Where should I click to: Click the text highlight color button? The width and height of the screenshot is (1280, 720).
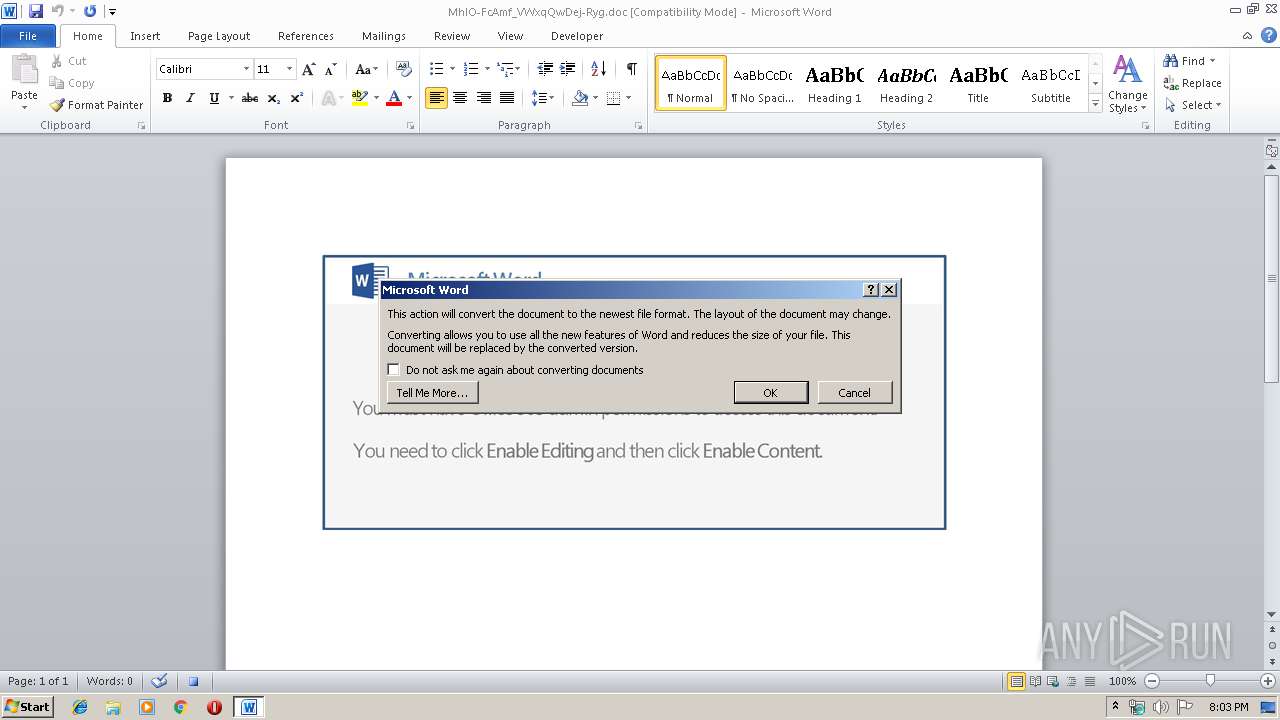click(360, 98)
